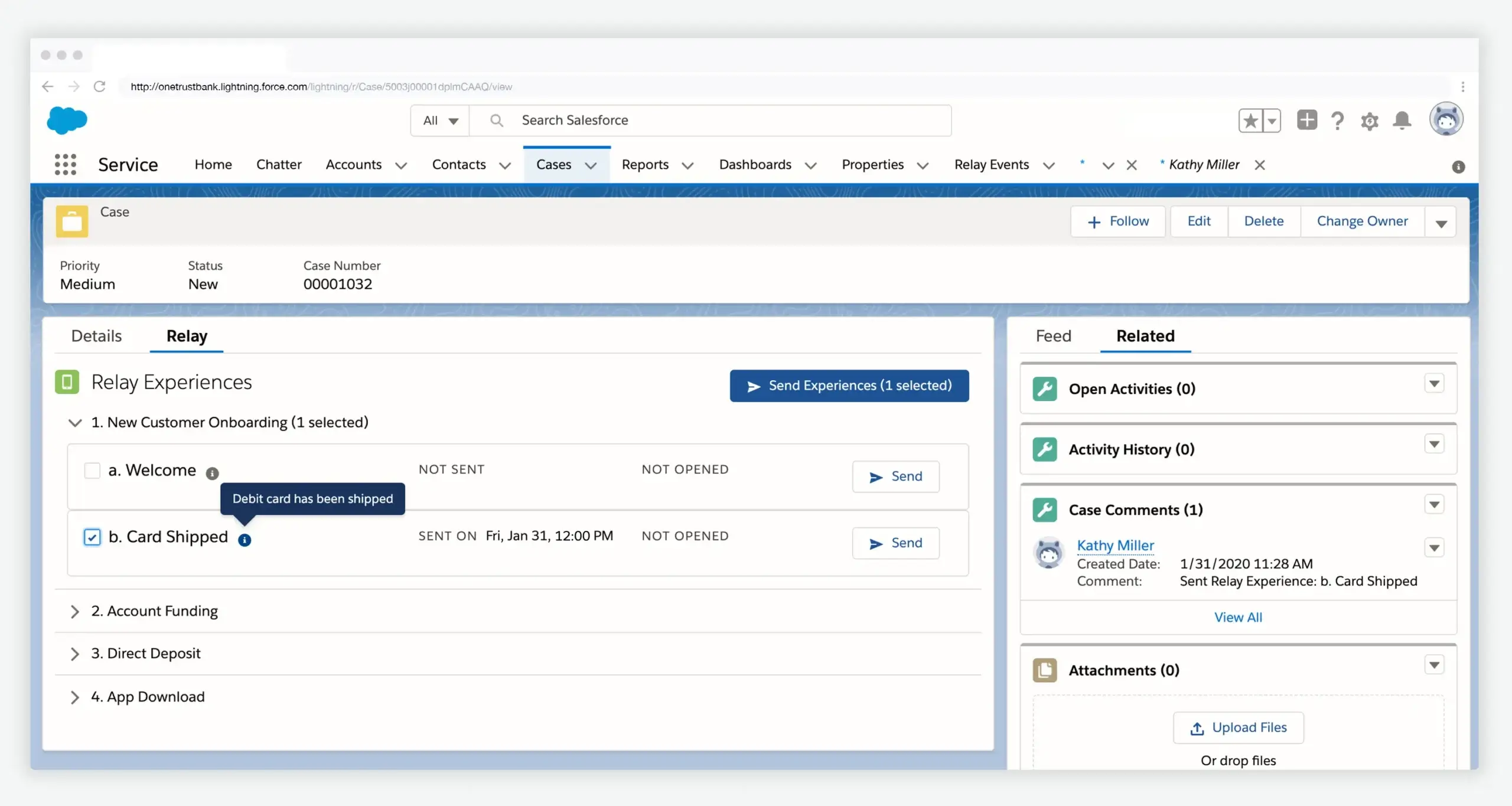Switch to the Feed tab
The height and width of the screenshot is (806, 1512).
[x=1053, y=336]
